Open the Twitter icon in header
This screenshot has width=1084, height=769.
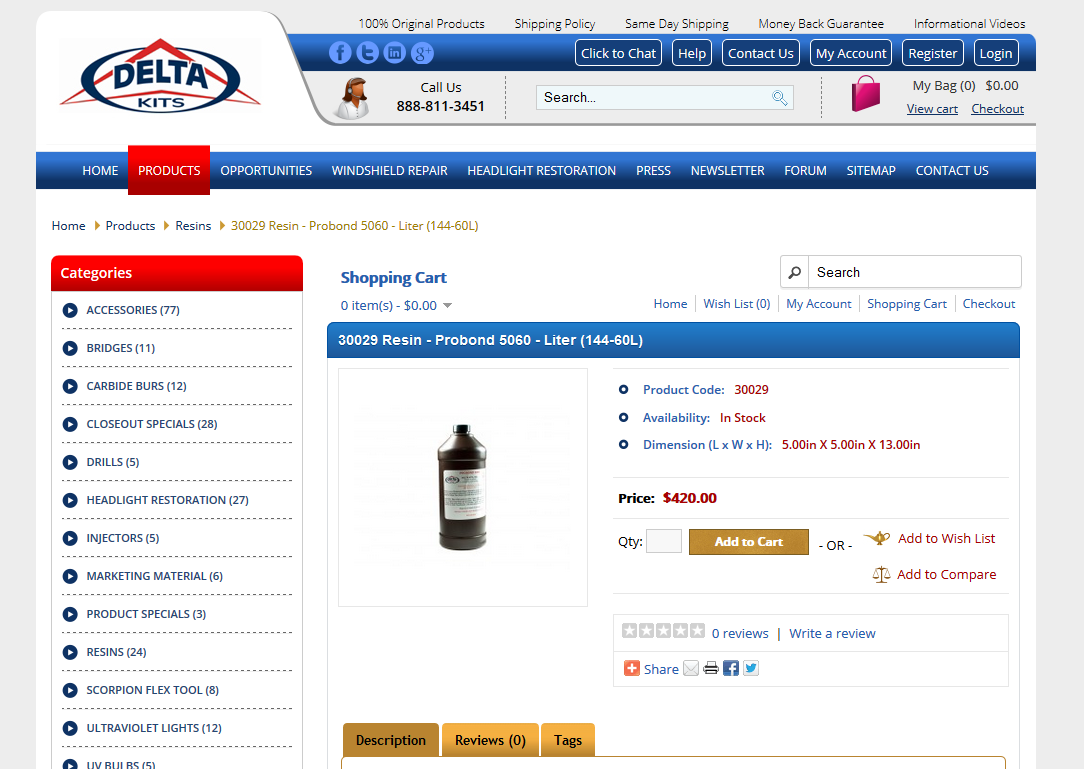[367, 53]
